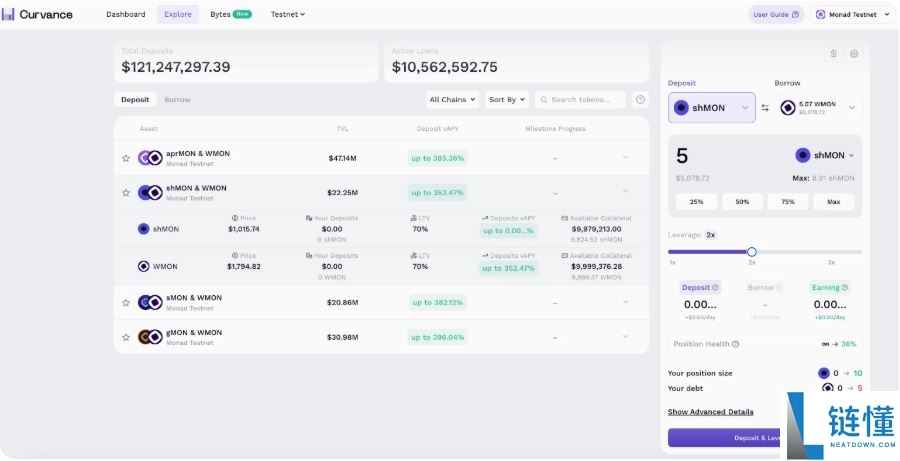Click the shMON token icon in expanded row
900x461 pixels.
click(144, 229)
